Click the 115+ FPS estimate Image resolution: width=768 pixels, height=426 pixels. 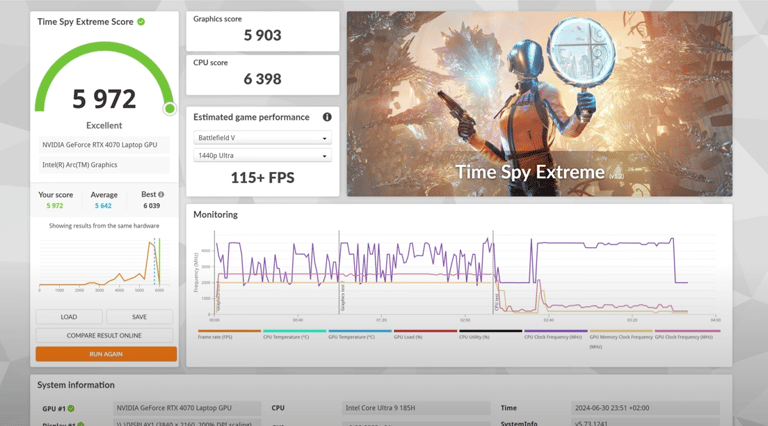click(263, 177)
